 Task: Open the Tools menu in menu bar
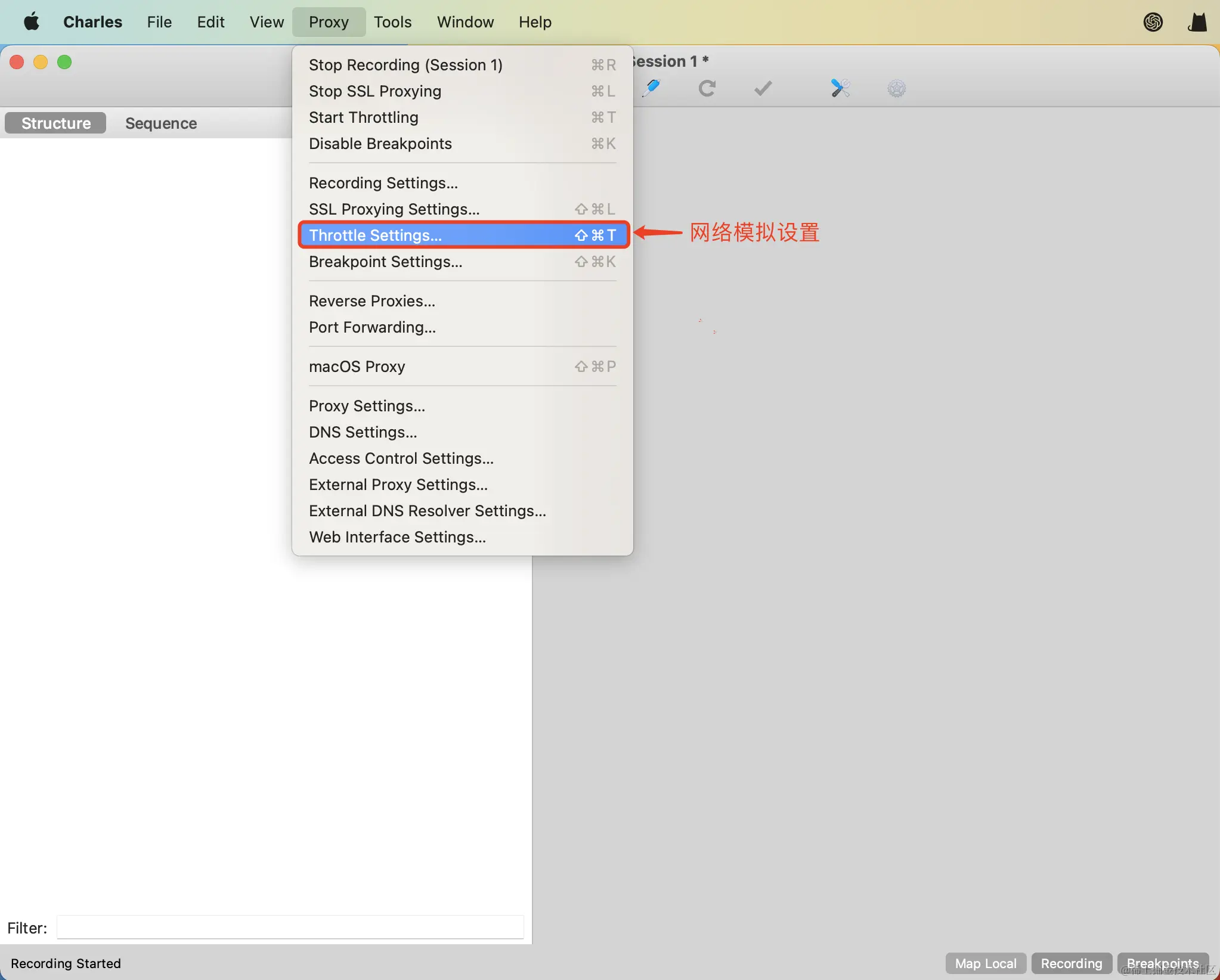pyautogui.click(x=392, y=22)
